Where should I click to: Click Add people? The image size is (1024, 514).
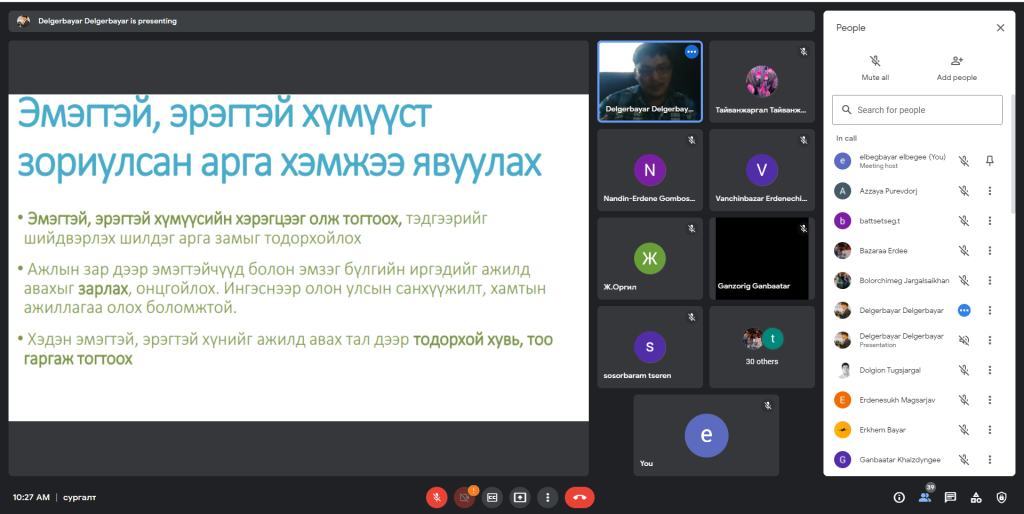click(956, 67)
